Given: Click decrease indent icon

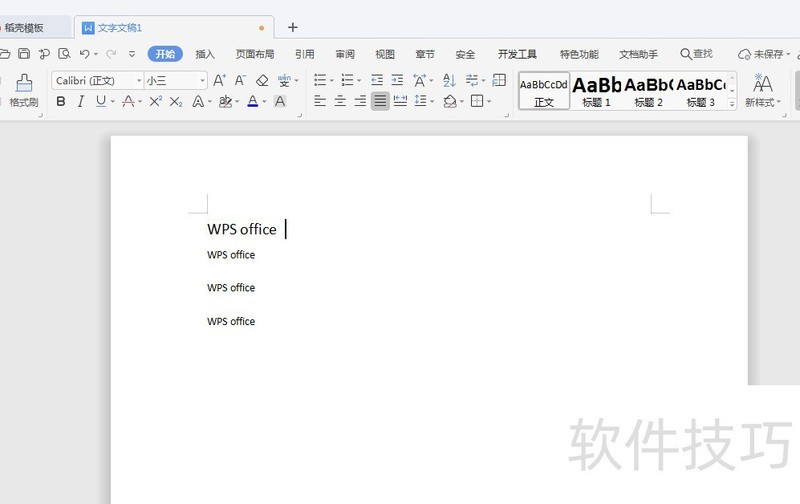Looking at the screenshot, I should [x=377, y=80].
